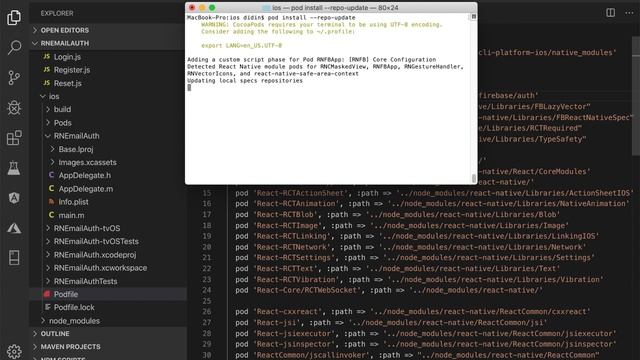Minimize the terminal with yellow button
Screen dimensions: 640x360
pos(202,7)
